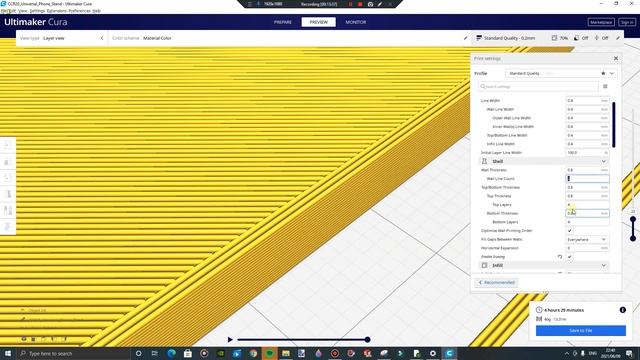The height and width of the screenshot is (360, 640).
Task: Open Google Chrome from taskbar
Action: (x=253, y=353)
